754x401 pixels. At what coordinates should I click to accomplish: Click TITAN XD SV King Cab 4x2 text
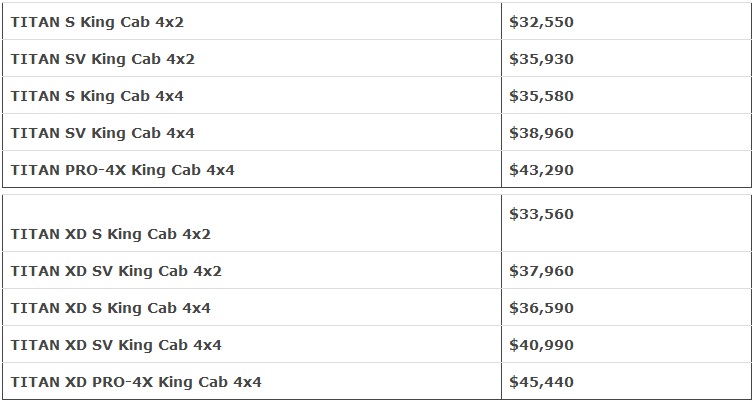click(x=116, y=271)
